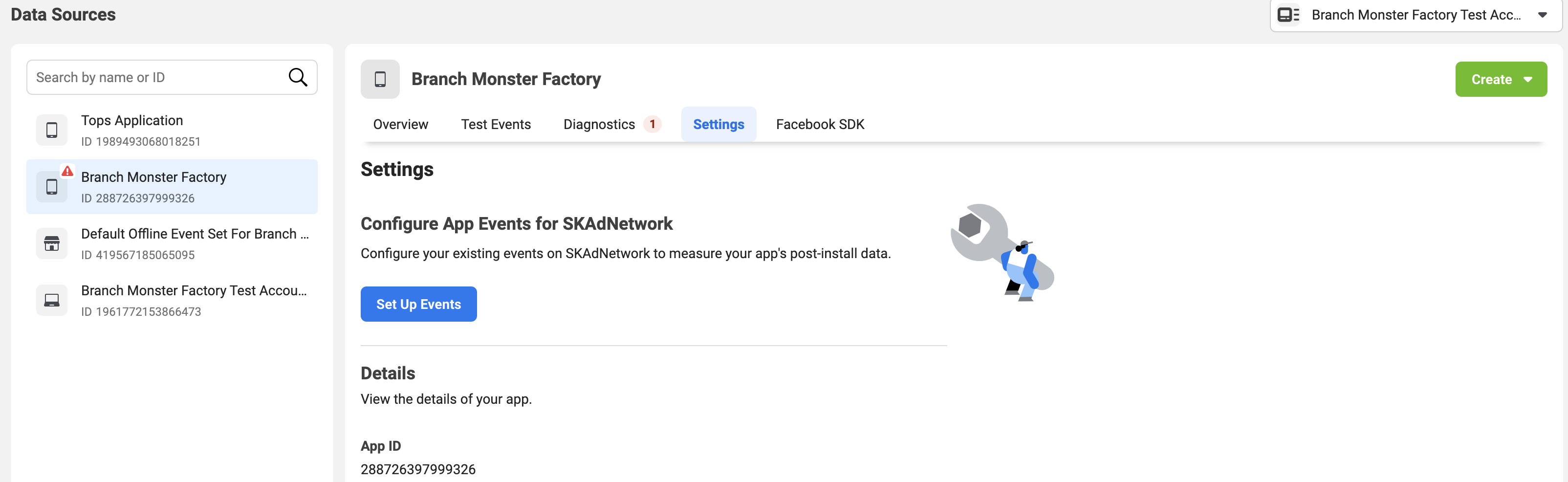Click the Create button caret arrow
The height and width of the screenshot is (482, 1568).
coord(1528,79)
